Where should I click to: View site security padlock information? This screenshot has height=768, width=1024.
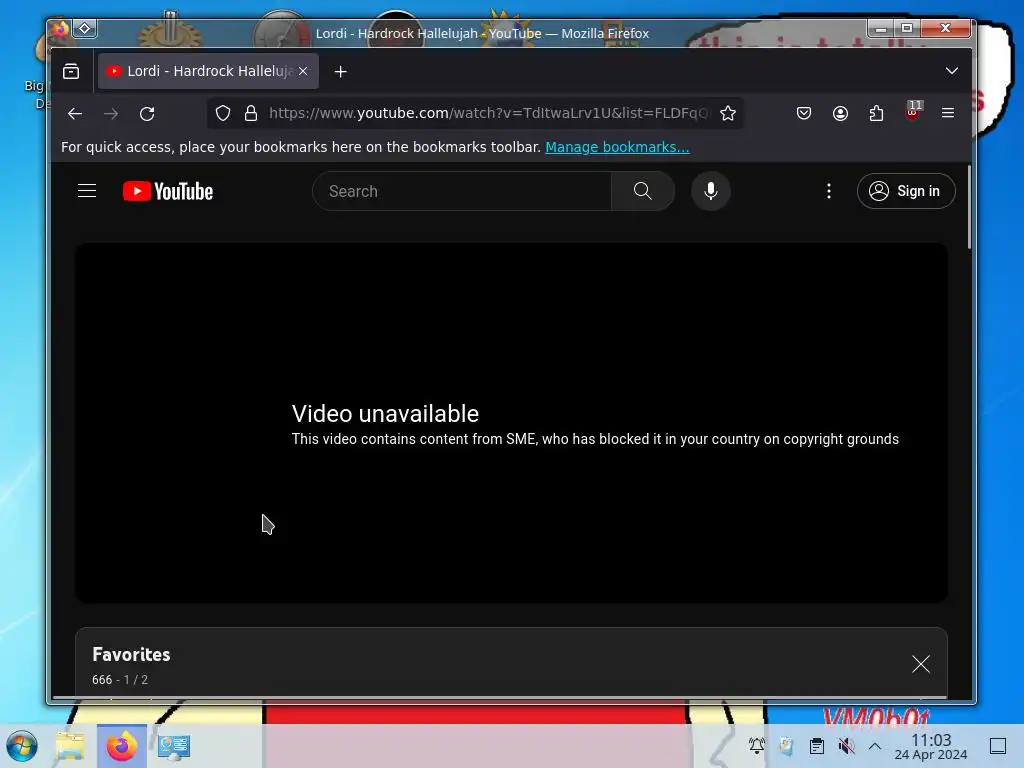click(x=251, y=114)
